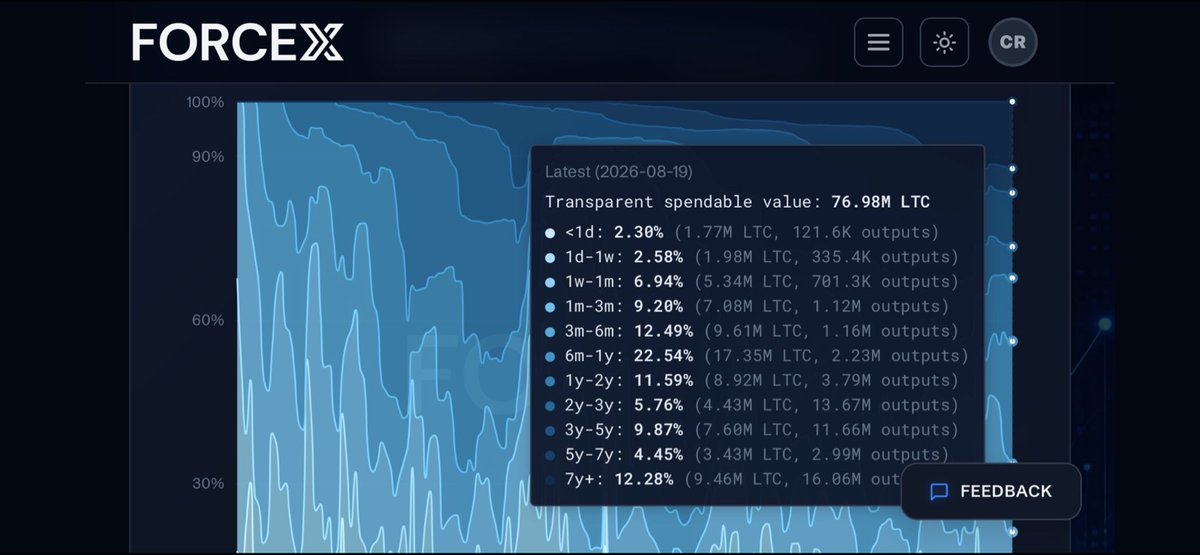Click the 3y-5y legend color dot

550,431
